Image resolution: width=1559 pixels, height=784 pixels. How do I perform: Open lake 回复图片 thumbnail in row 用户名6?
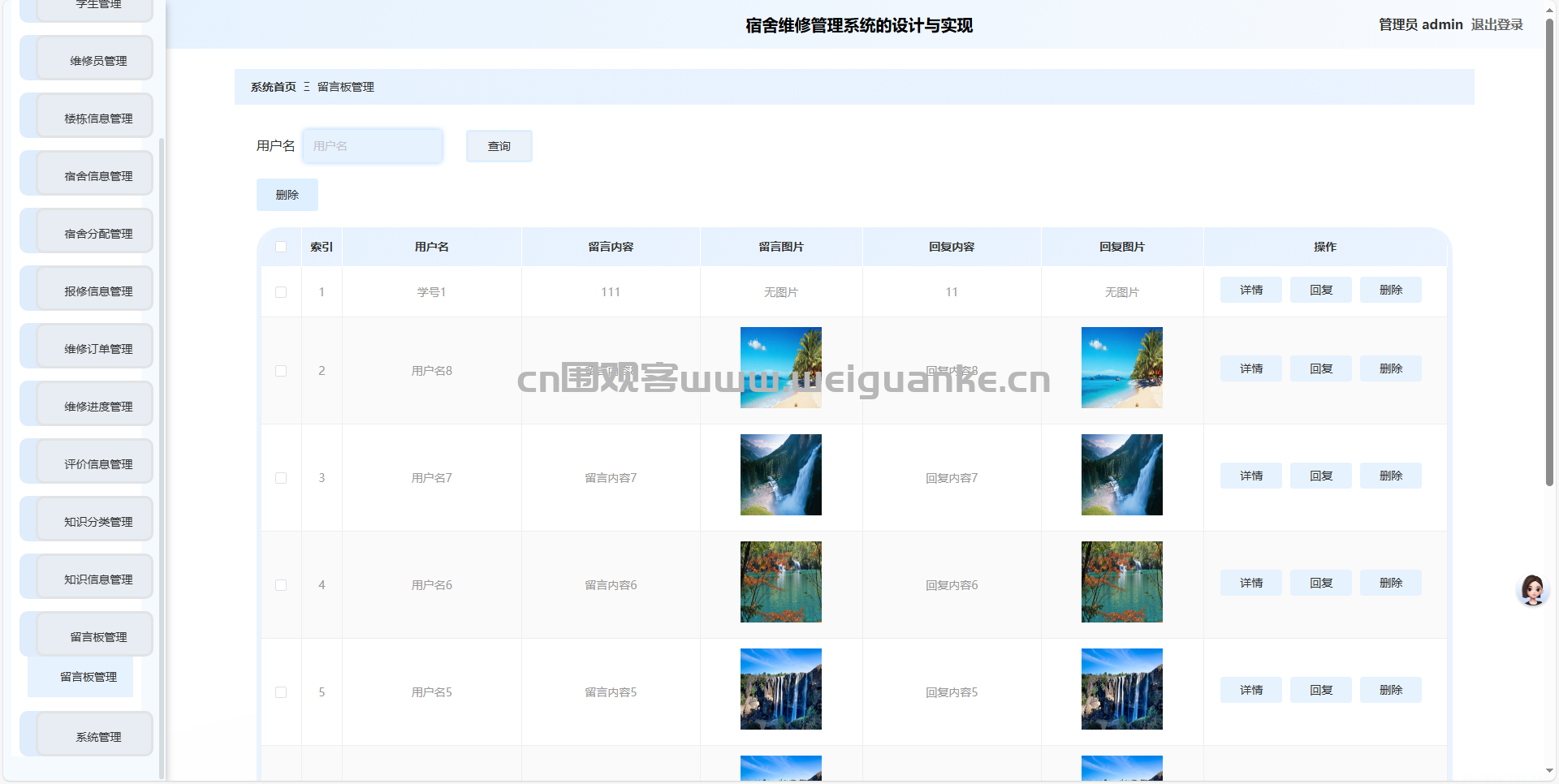coord(1122,582)
